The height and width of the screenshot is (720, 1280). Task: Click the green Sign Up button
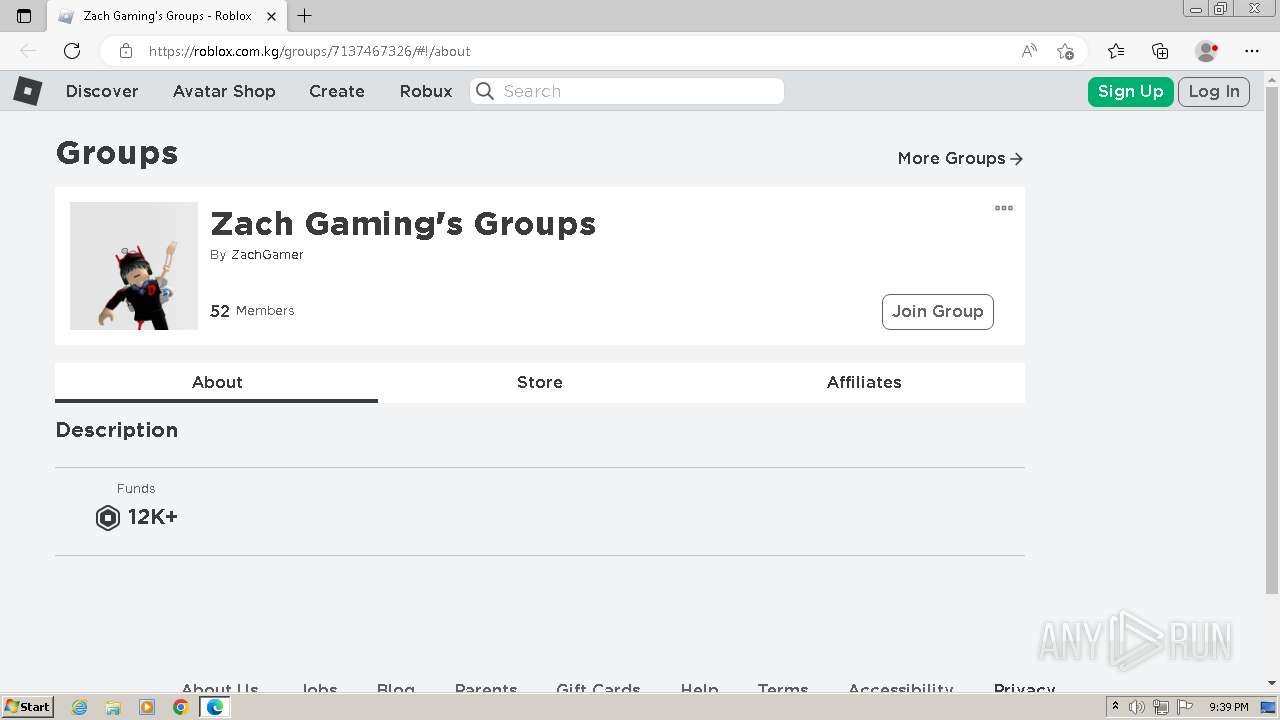pyautogui.click(x=1131, y=91)
